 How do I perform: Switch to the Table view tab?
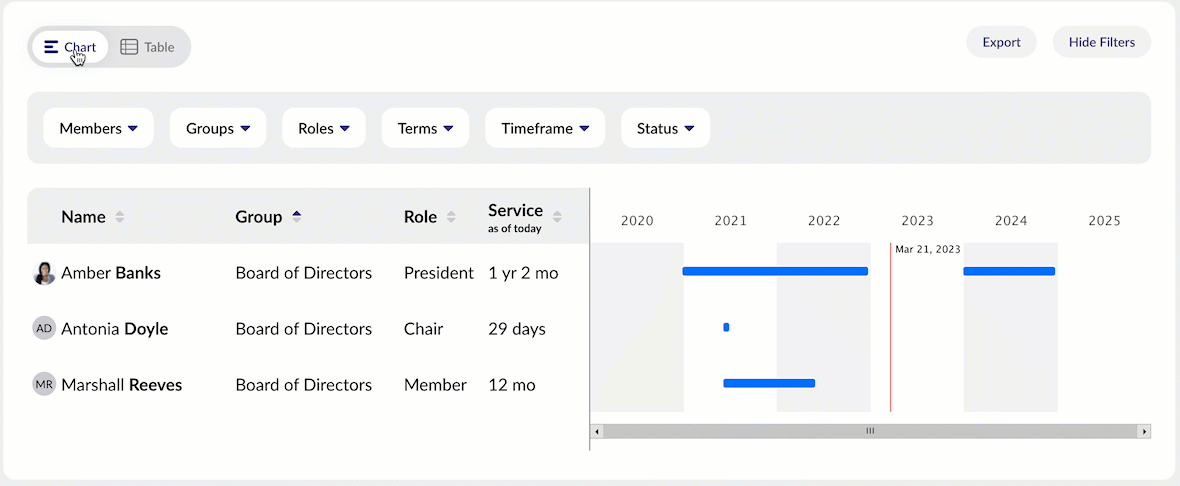[148, 47]
